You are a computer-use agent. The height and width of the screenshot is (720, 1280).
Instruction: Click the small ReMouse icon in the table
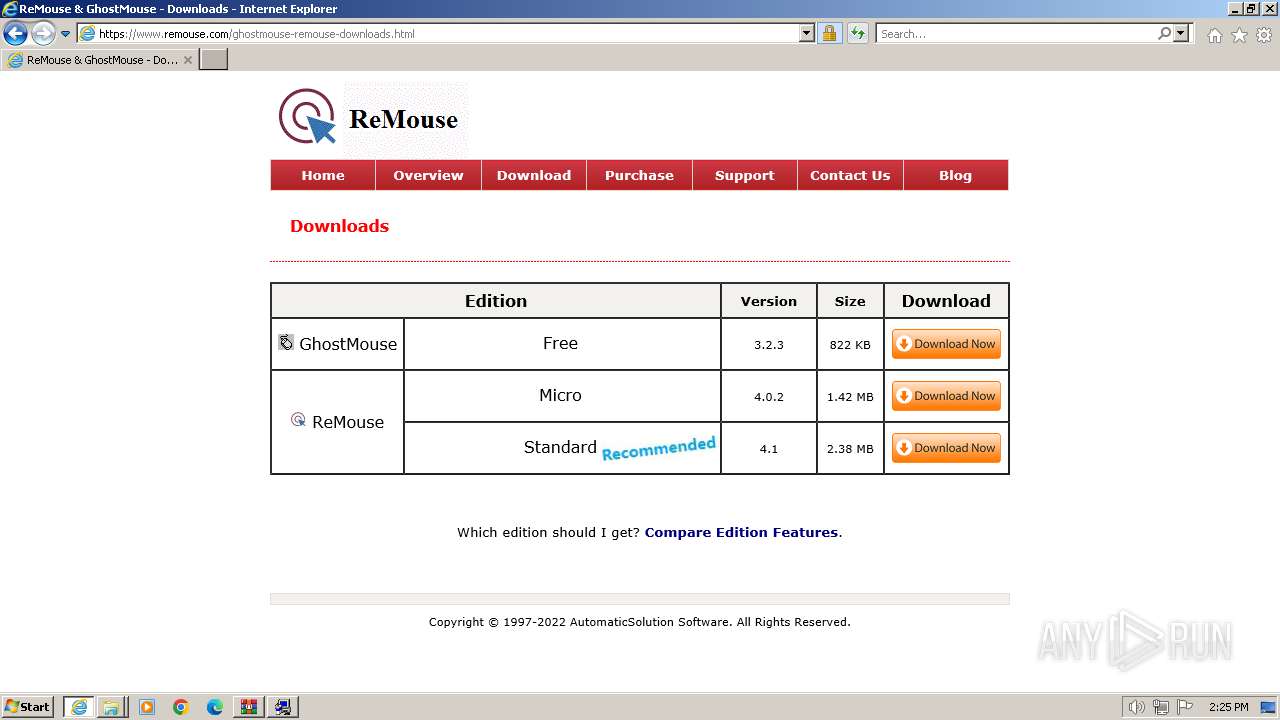coord(298,420)
